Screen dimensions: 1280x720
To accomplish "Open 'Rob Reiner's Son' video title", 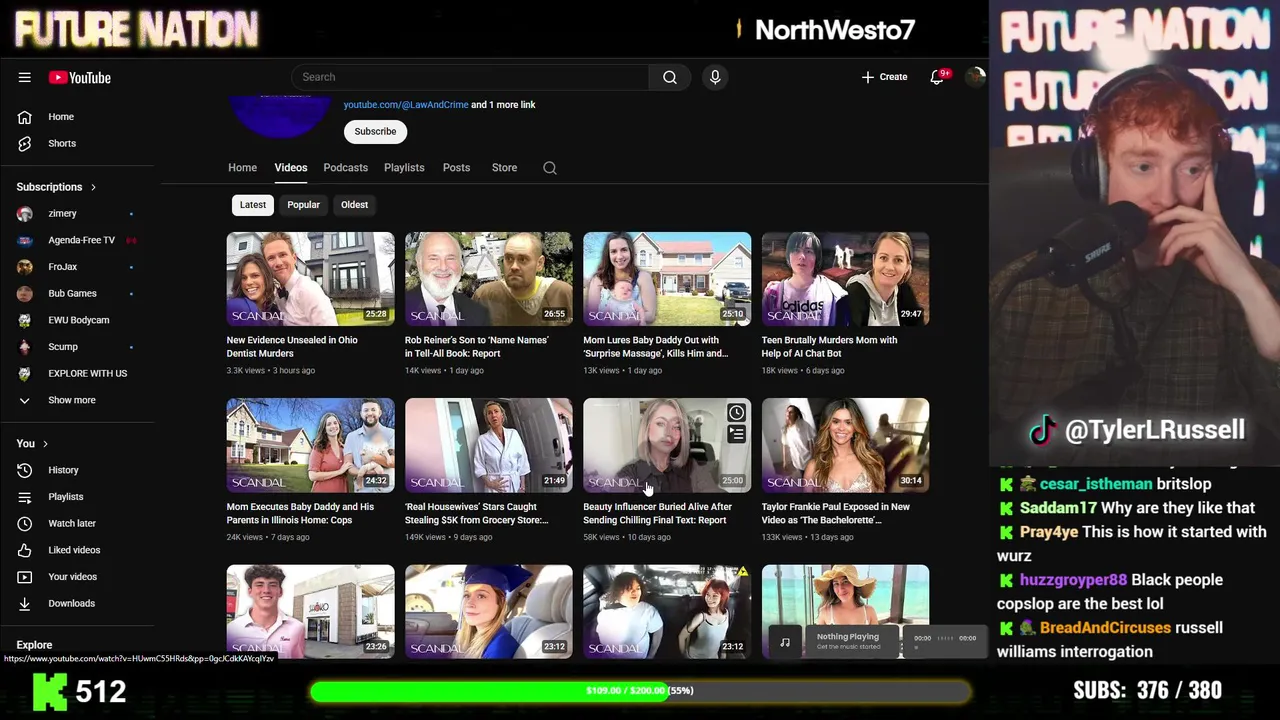I will [476, 347].
